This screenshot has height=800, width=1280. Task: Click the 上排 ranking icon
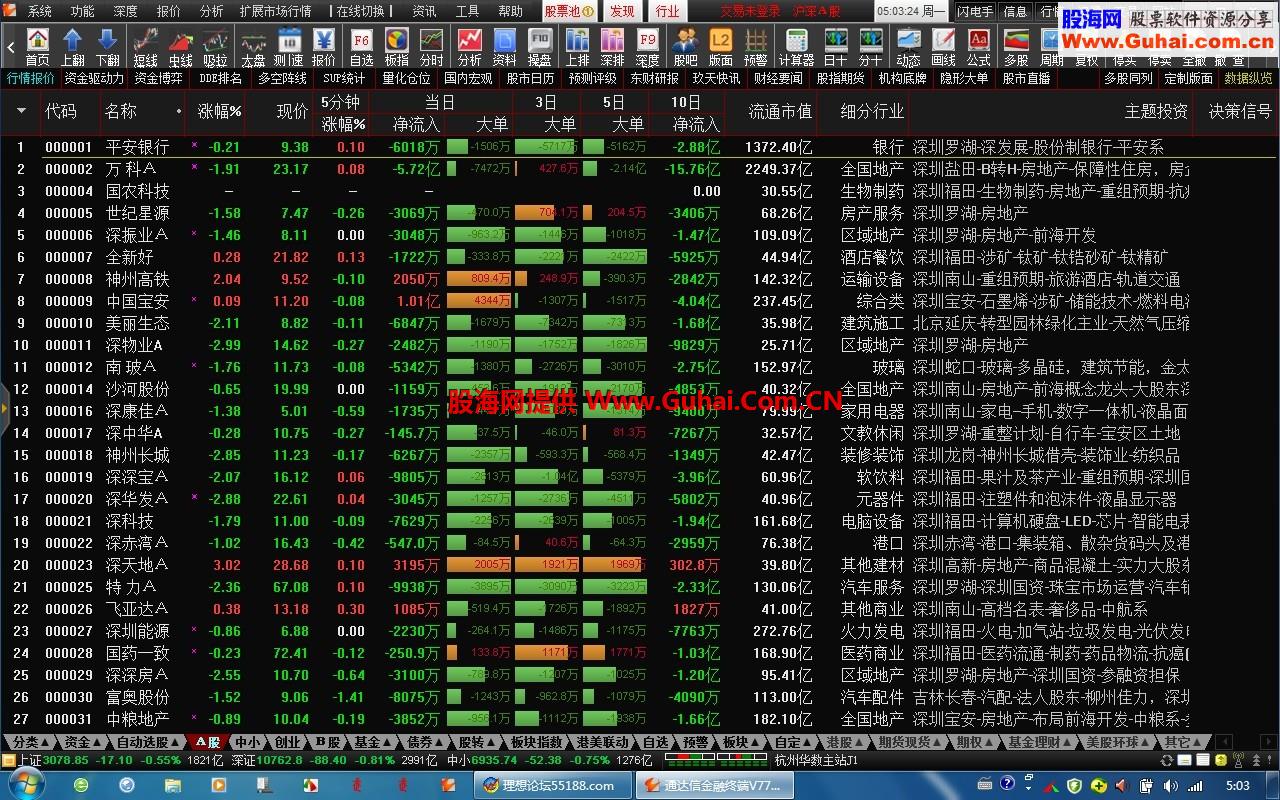(577, 47)
